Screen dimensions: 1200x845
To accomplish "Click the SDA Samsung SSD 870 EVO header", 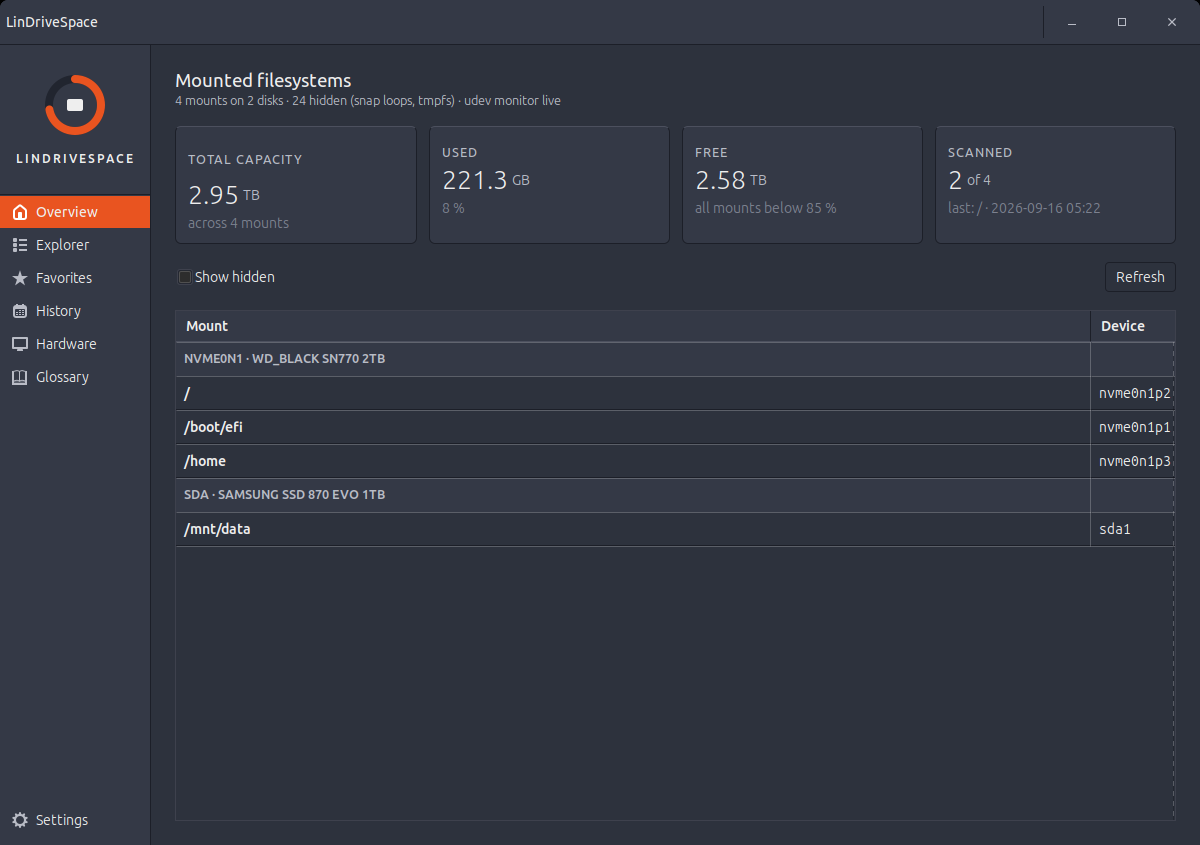I will point(675,495).
